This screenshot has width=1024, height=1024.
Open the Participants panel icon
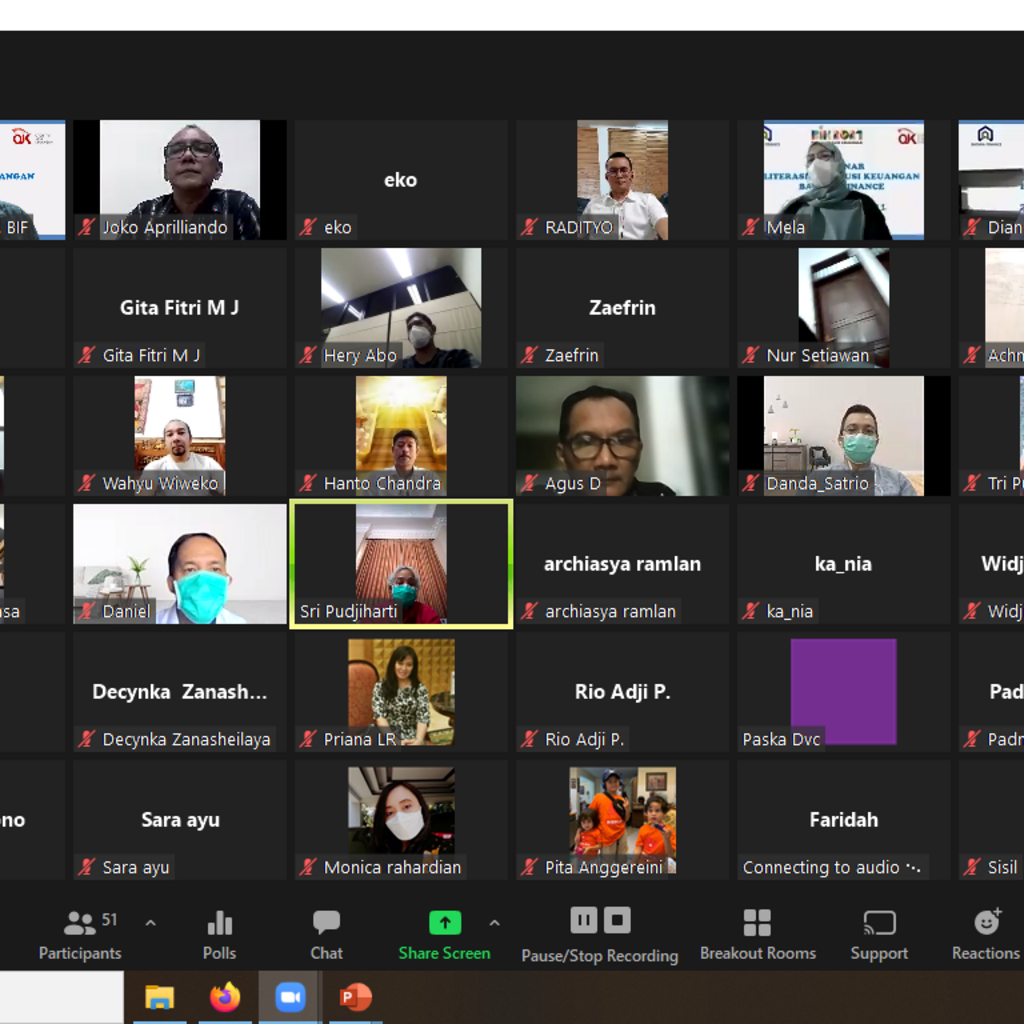(79, 923)
